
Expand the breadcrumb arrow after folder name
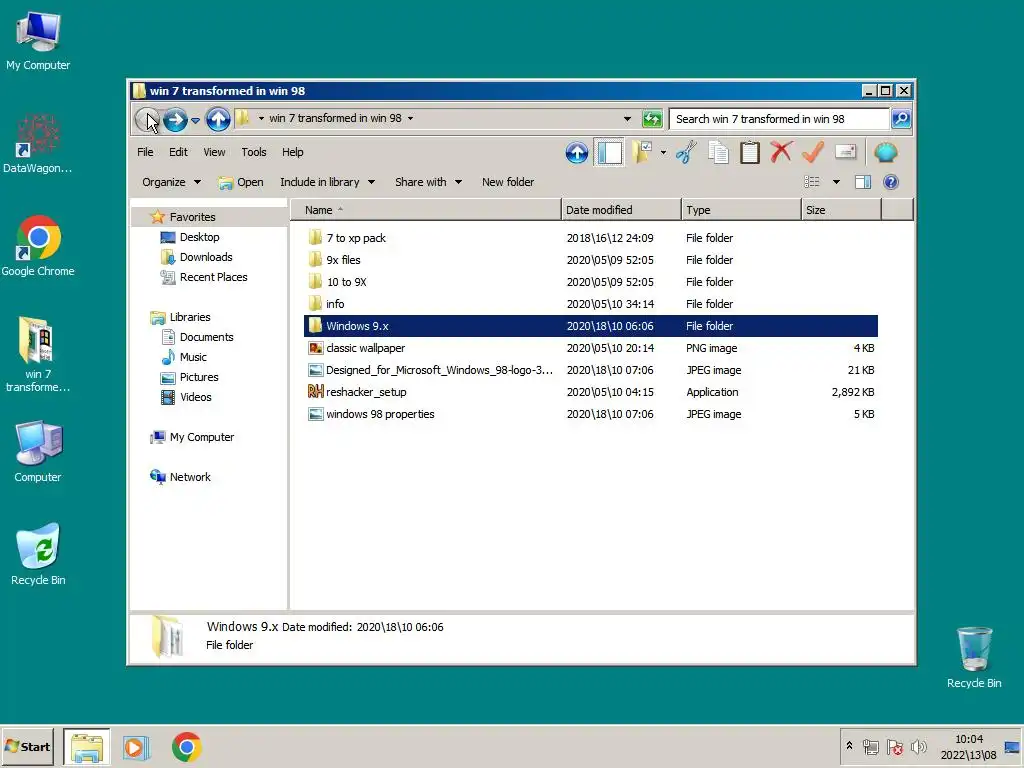pyautogui.click(x=411, y=118)
